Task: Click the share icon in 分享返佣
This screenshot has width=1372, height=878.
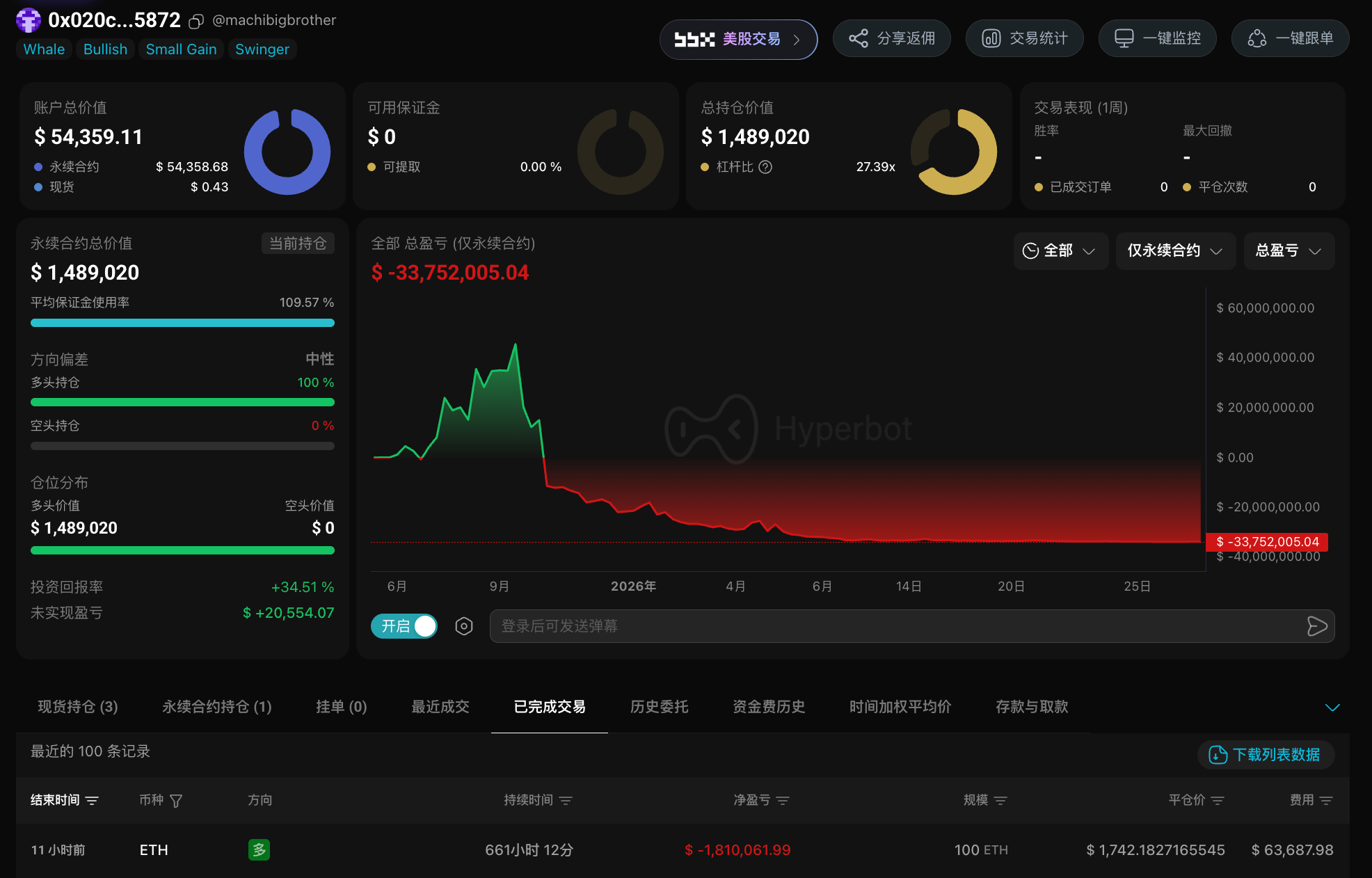Action: coord(859,38)
